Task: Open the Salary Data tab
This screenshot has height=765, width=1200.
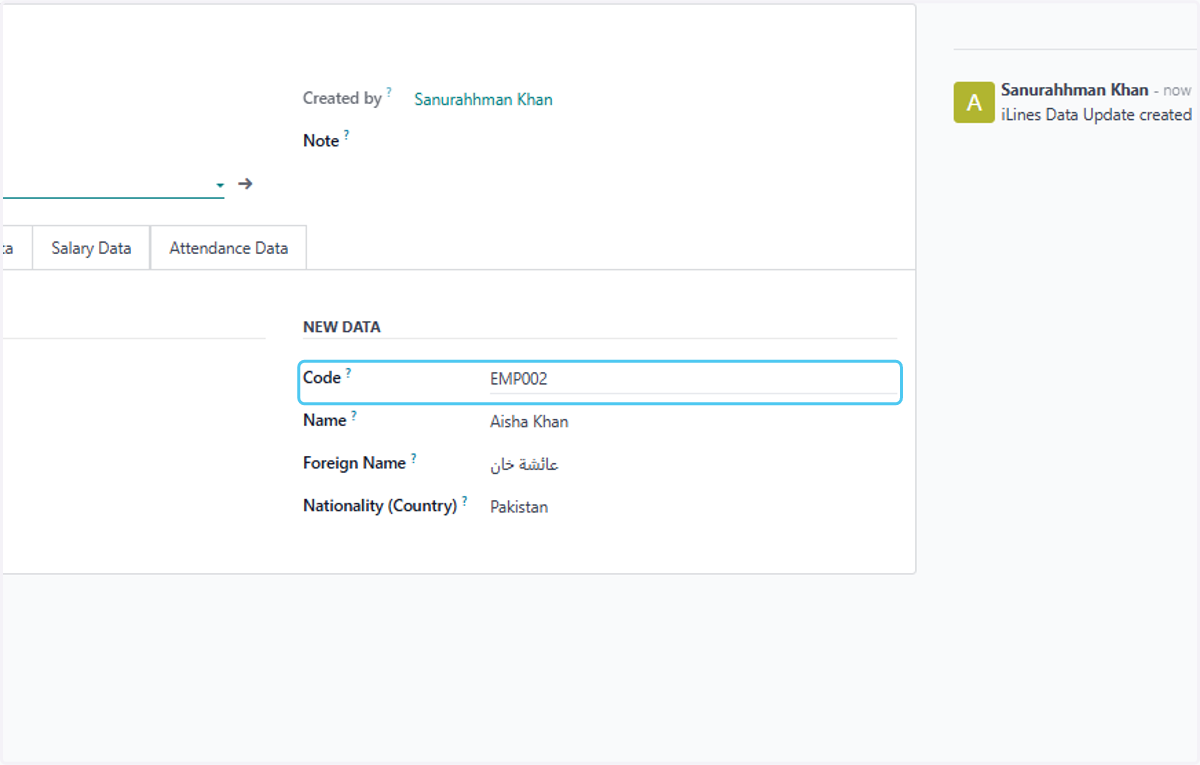Action: 91,248
